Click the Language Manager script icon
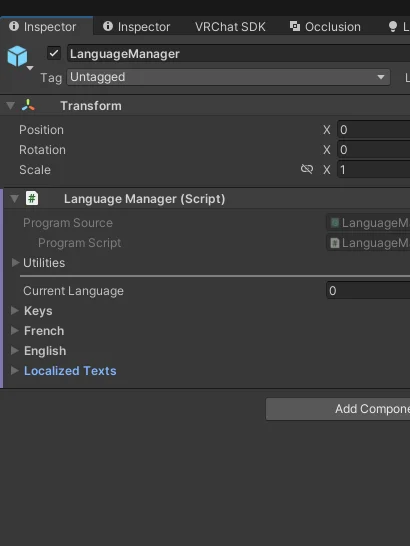 point(32,198)
